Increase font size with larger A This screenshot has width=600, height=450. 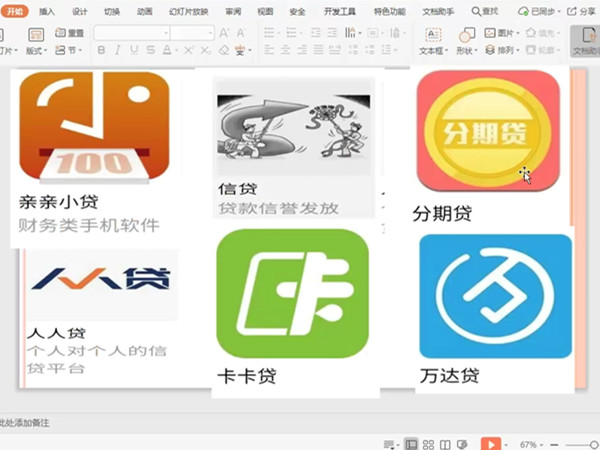coord(224,33)
